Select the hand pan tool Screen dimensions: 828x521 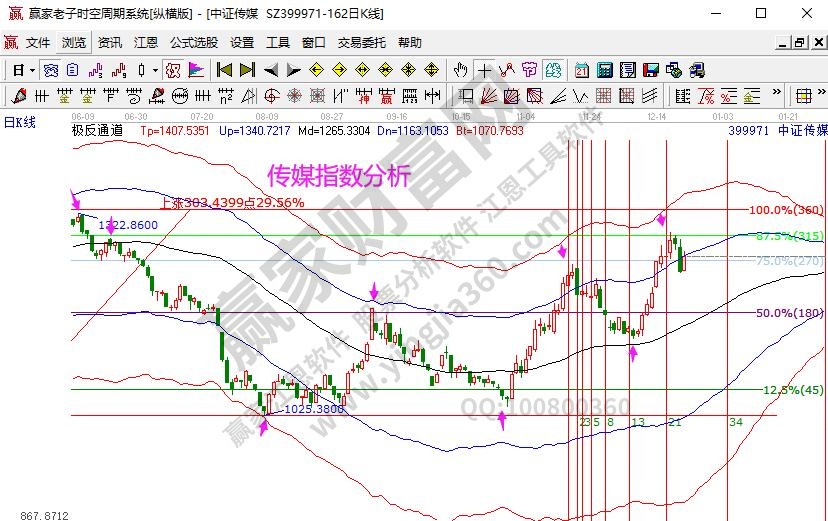click(x=460, y=70)
